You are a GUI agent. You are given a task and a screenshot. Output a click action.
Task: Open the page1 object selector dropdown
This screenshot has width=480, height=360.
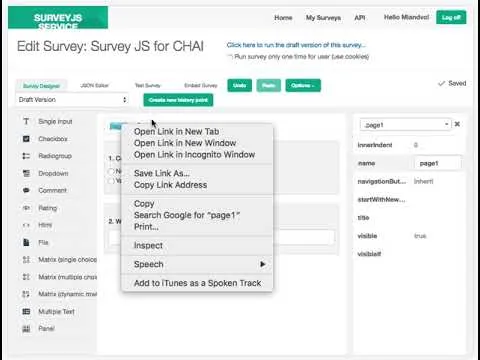pos(405,125)
